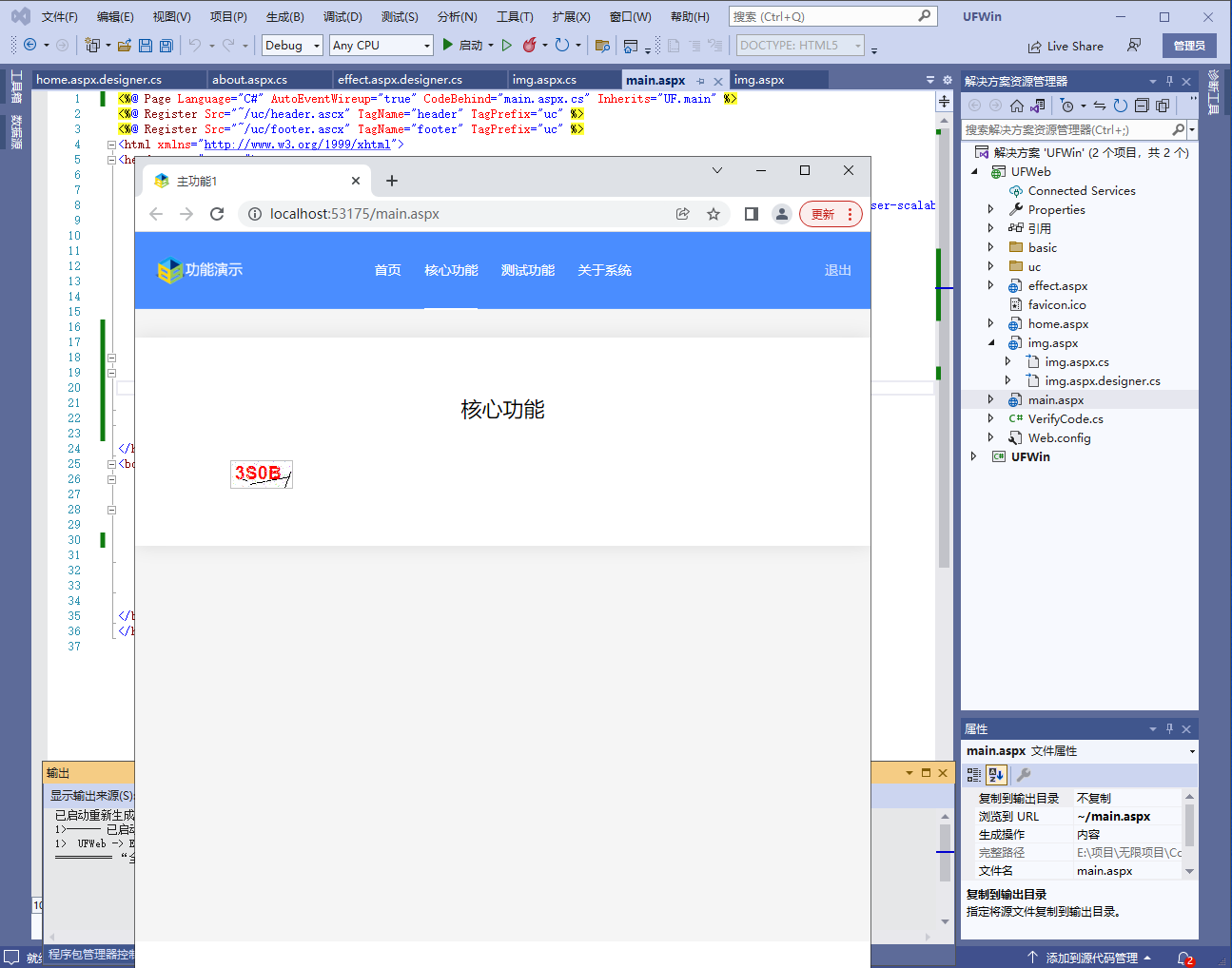Screen dimensions: 1232x968
Task: Switch to the home.aspx.designer.cs tab
Action: 99,80
